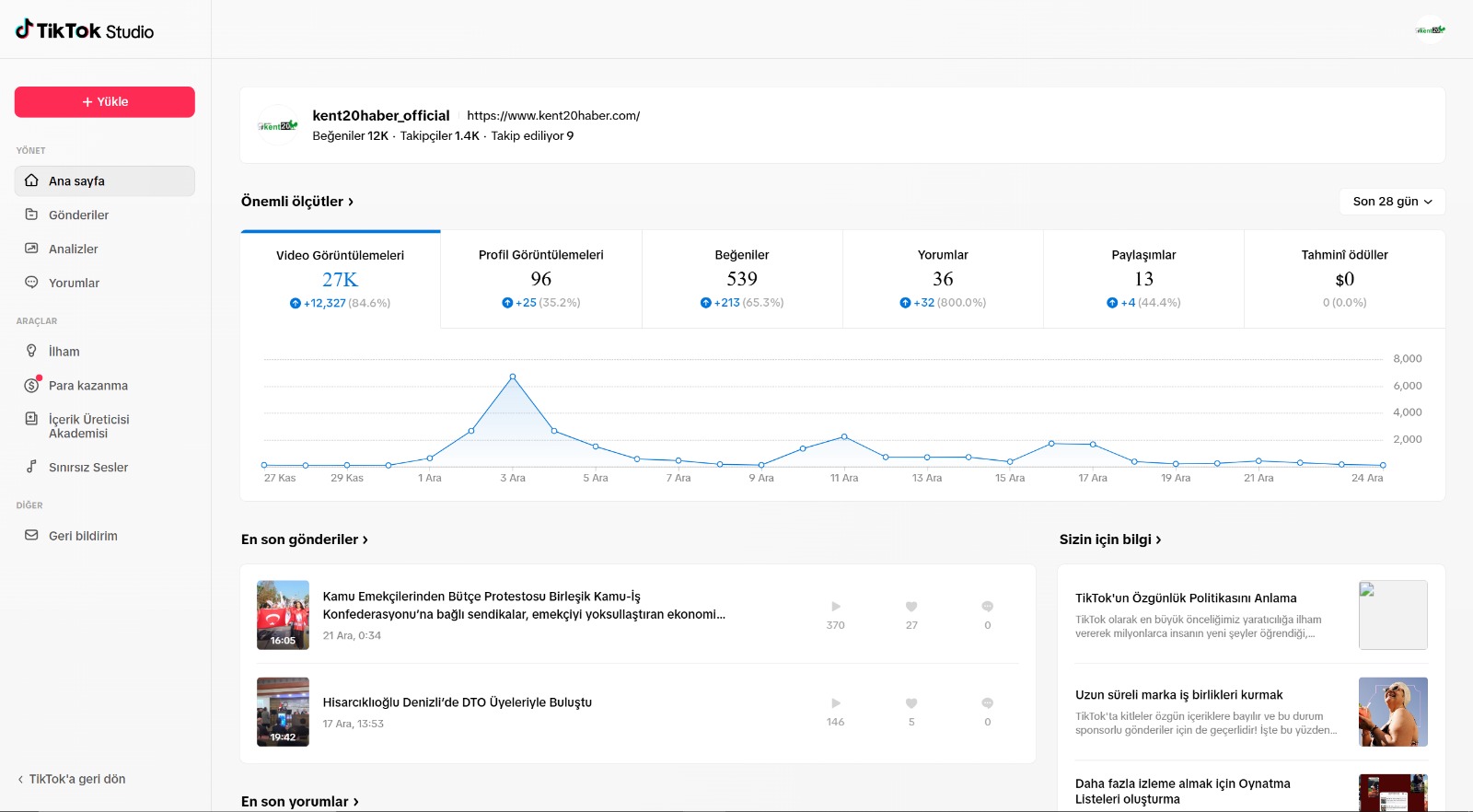This screenshot has width=1473, height=812.
Task: Click the peak data point on chart
Action: tap(513, 377)
